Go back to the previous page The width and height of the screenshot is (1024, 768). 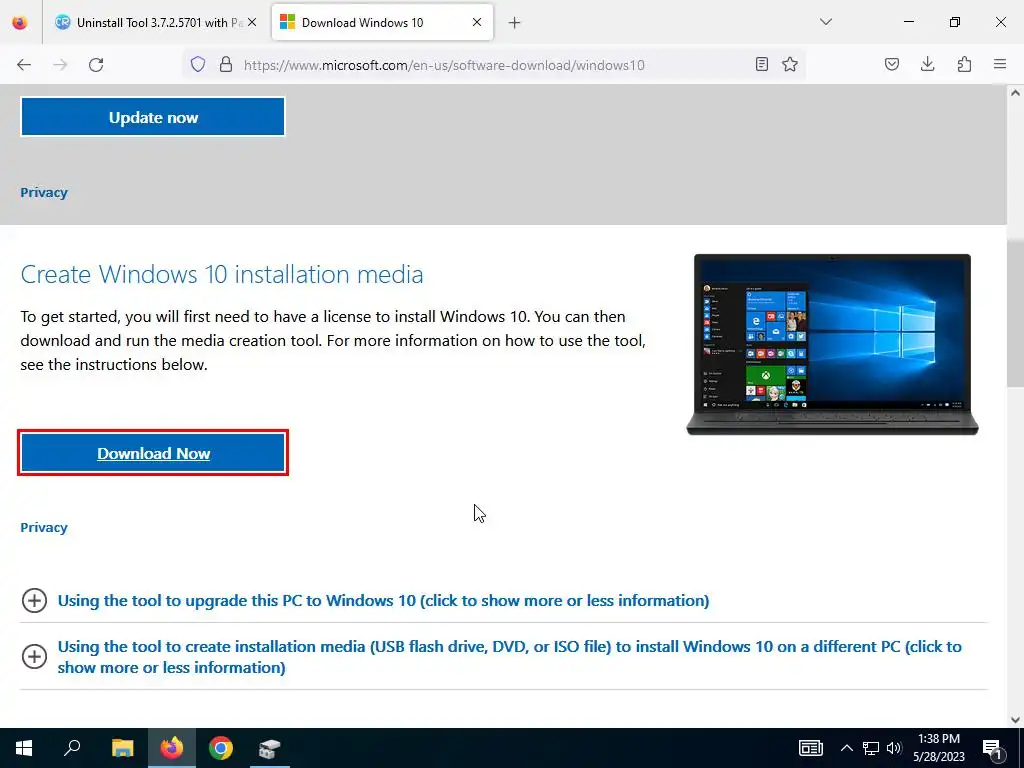[24, 65]
